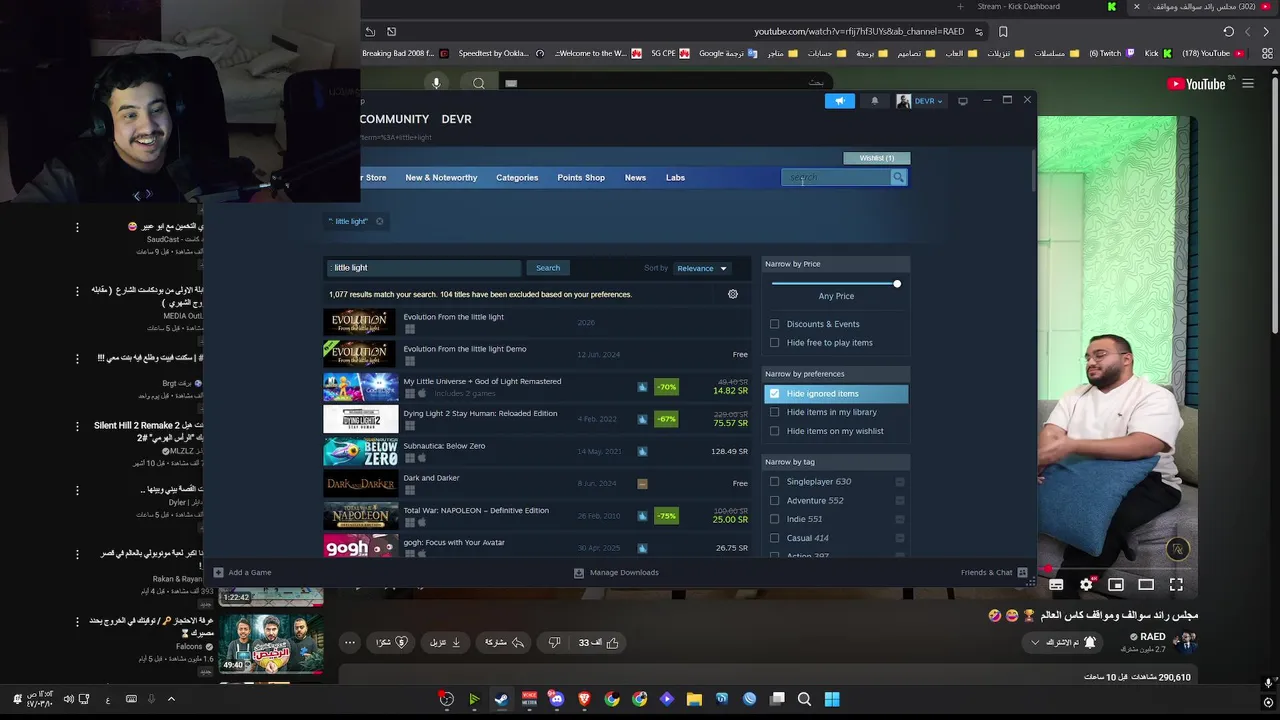This screenshot has width=1280, height=720.
Task: Remove the "little light" search term tag
Action: [379, 221]
